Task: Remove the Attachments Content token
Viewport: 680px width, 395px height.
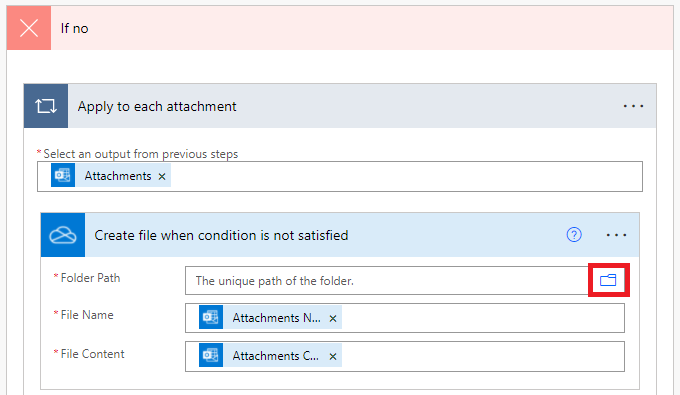Action: pos(333,356)
